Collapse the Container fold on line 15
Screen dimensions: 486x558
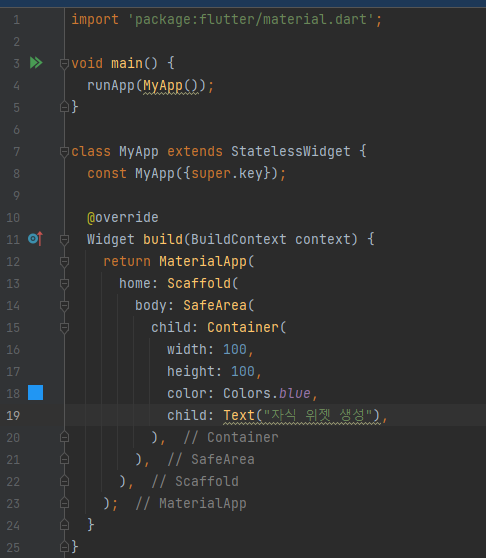point(64,328)
